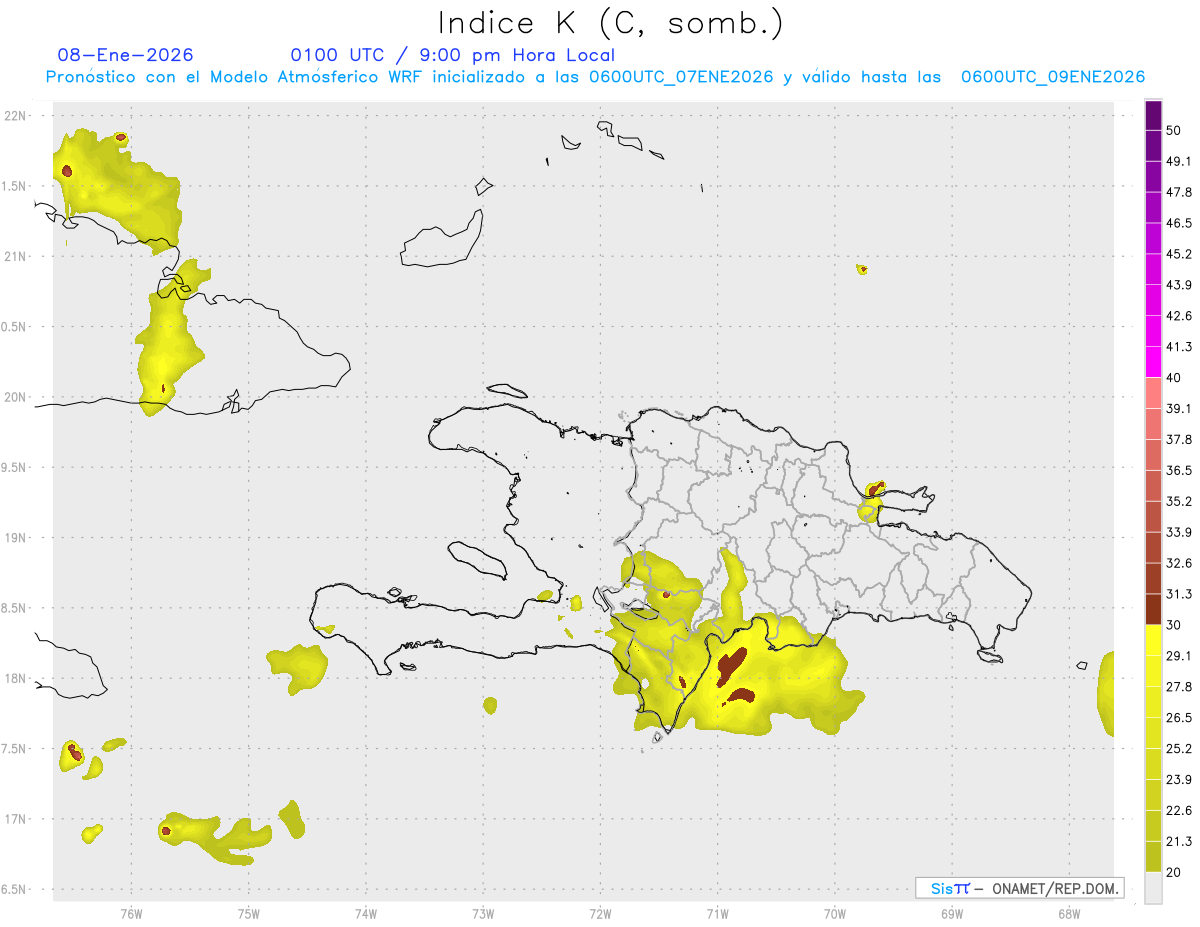Click colorbar value "41.3"
This screenshot has height=927, width=1200.
point(1179,347)
